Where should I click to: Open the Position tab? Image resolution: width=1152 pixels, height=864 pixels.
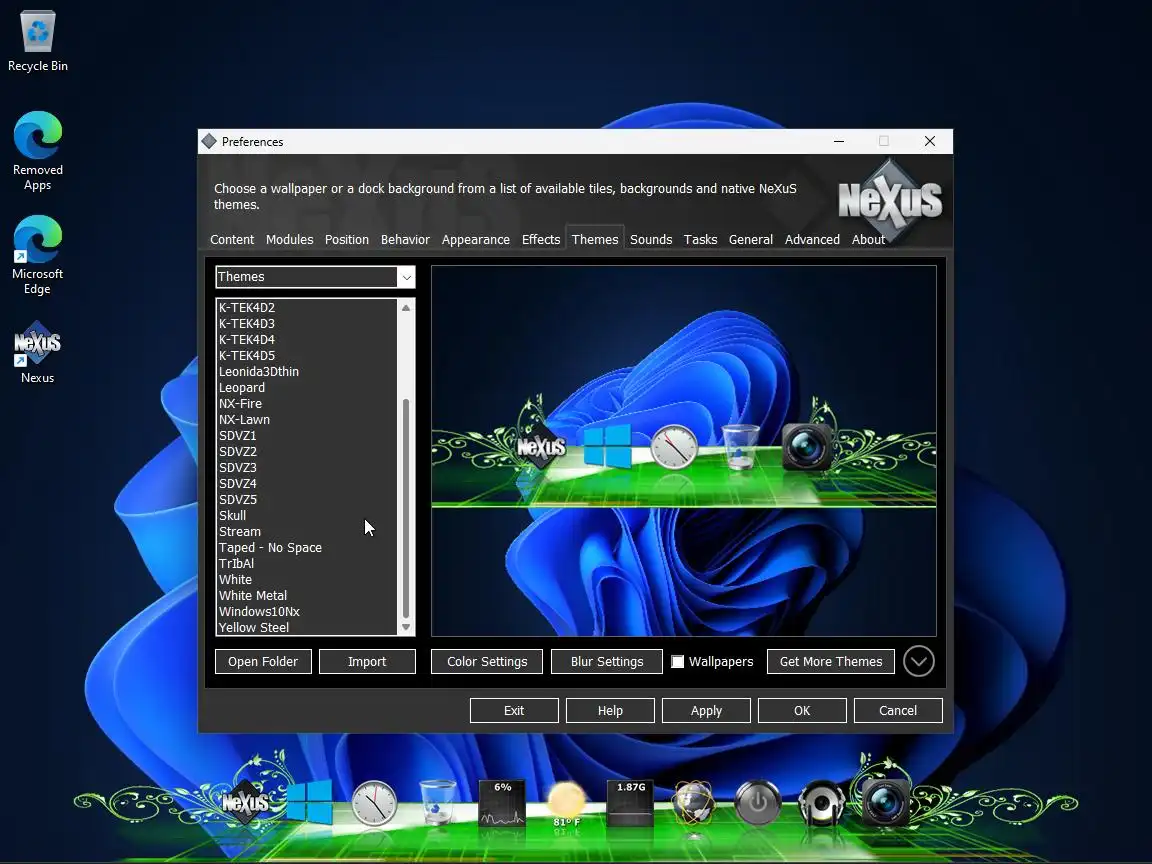click(x=347, y=240)
